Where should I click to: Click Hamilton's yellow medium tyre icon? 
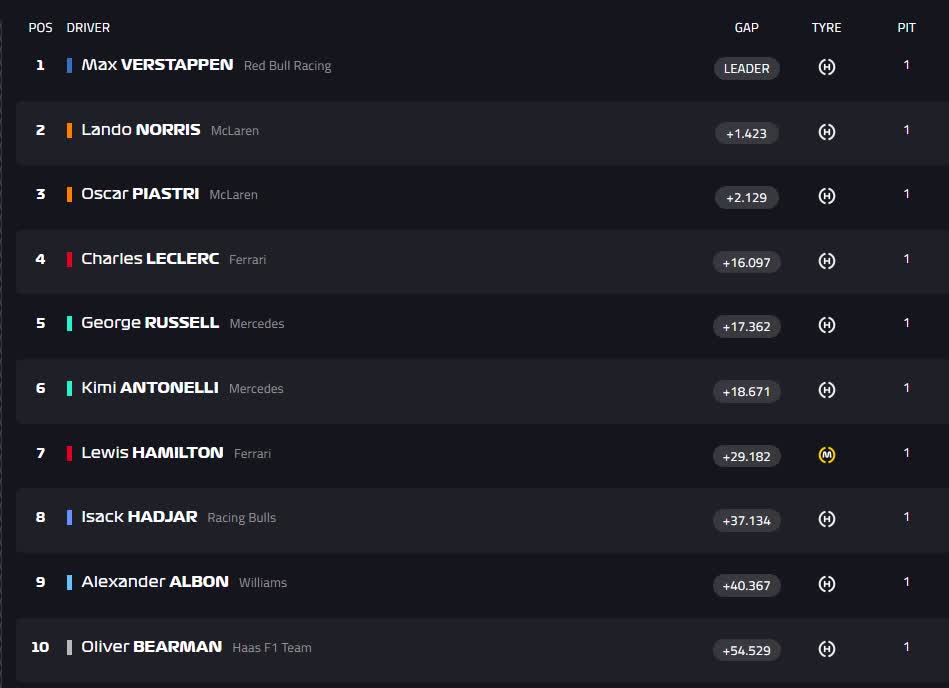pyautogui.click(x=826, y=455)
